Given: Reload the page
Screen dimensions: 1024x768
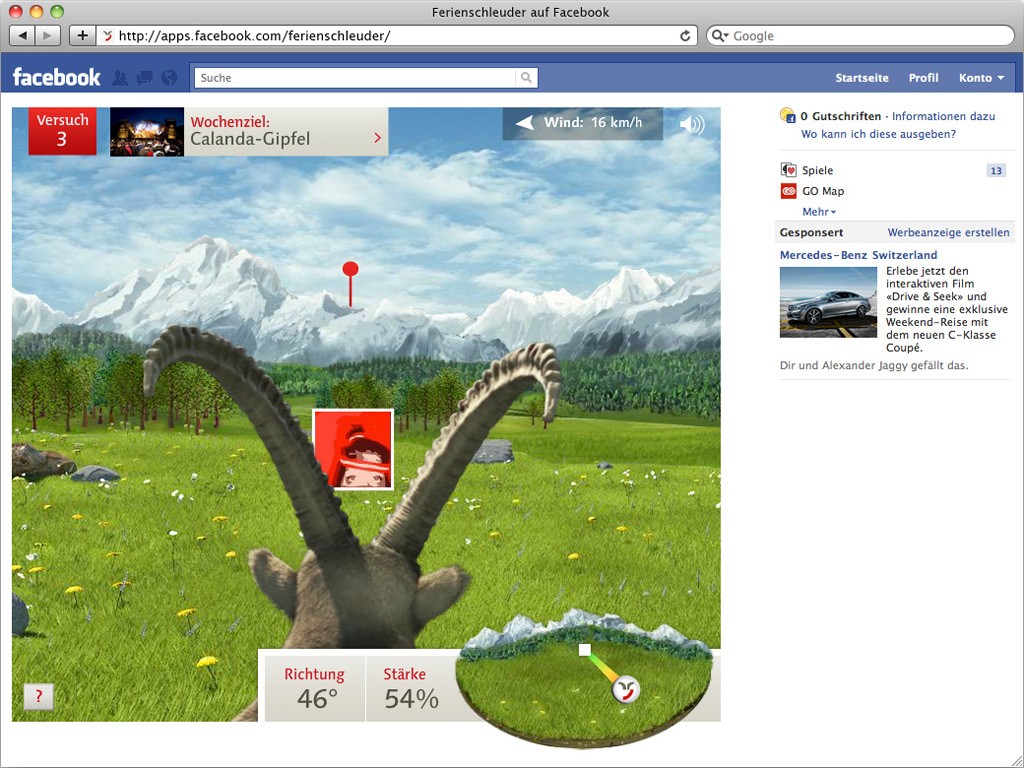Looking at the screenshot, I should point(685,35).
